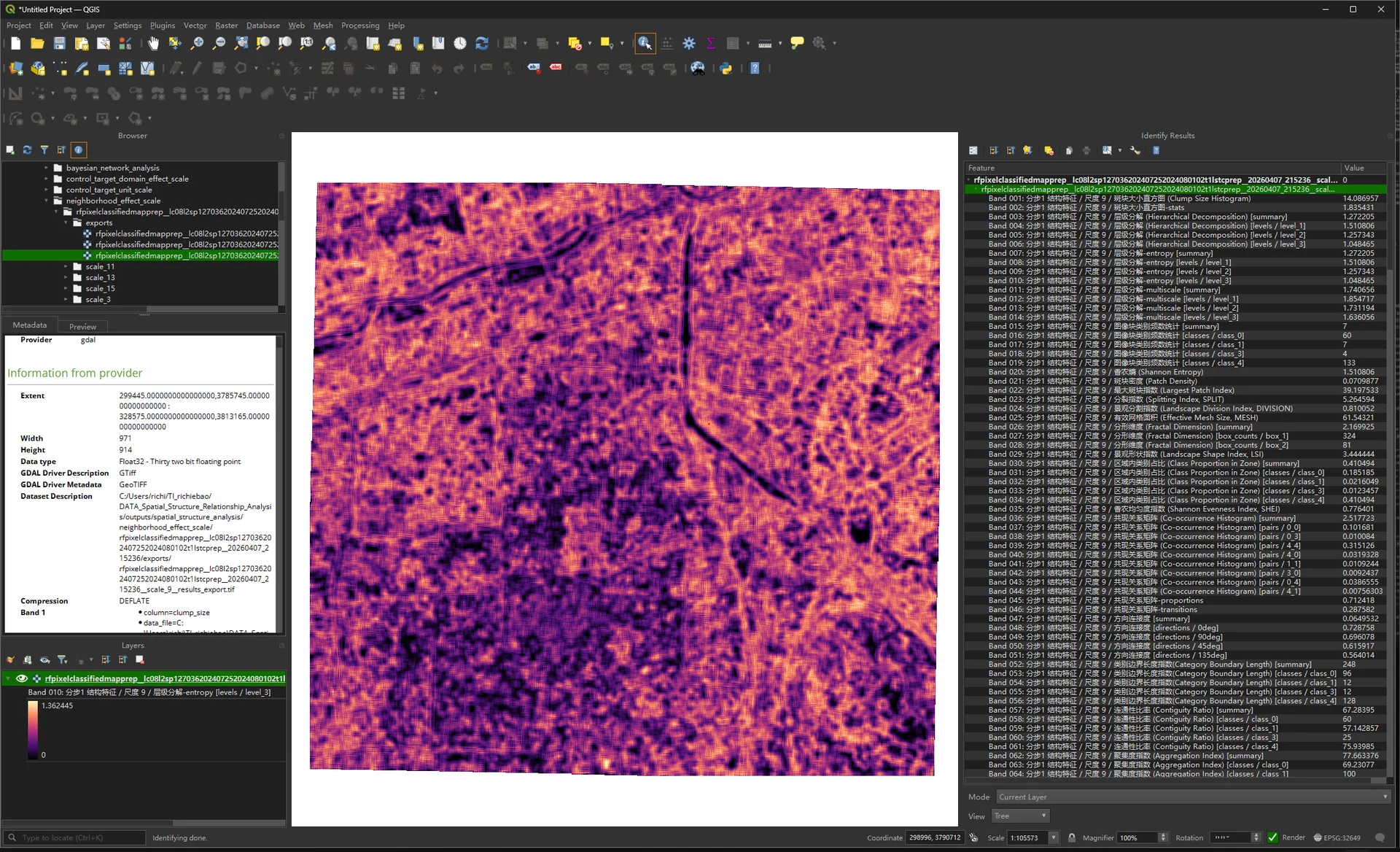Select the Band 029 Landscape Shape Index row
The image size is (1400, 852).
pyautogui.click(x=1175, y=454)
